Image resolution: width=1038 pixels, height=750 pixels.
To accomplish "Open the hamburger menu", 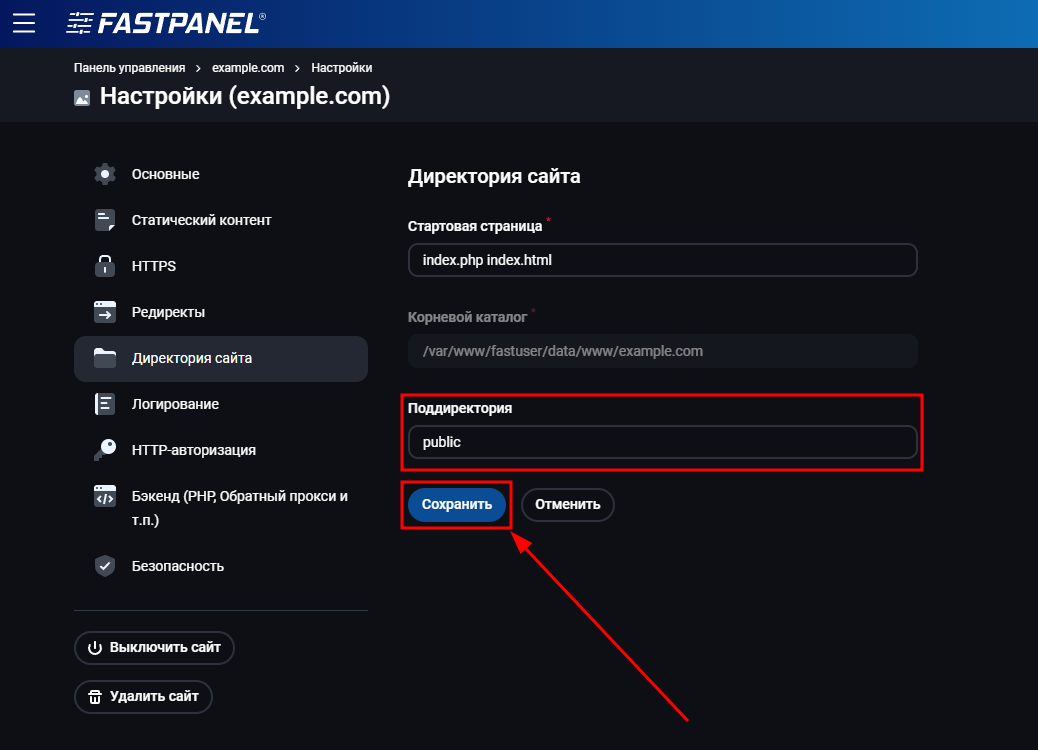I will (23, 22).
